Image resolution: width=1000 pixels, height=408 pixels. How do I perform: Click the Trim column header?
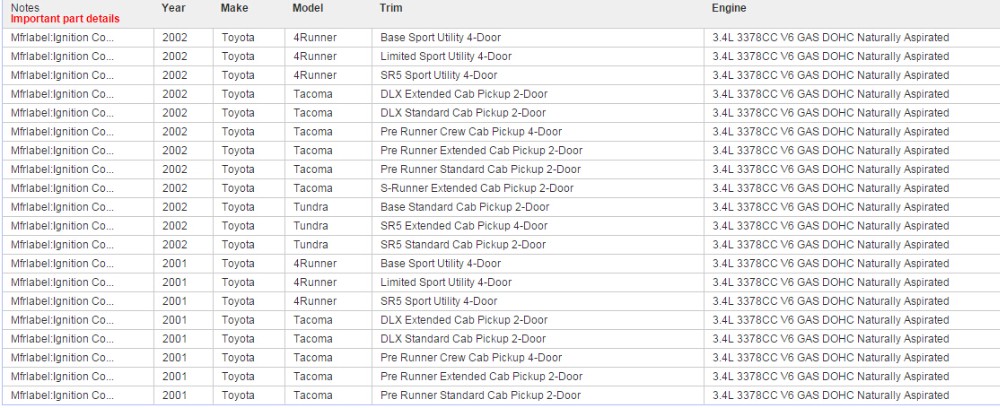tap(391, 8)
